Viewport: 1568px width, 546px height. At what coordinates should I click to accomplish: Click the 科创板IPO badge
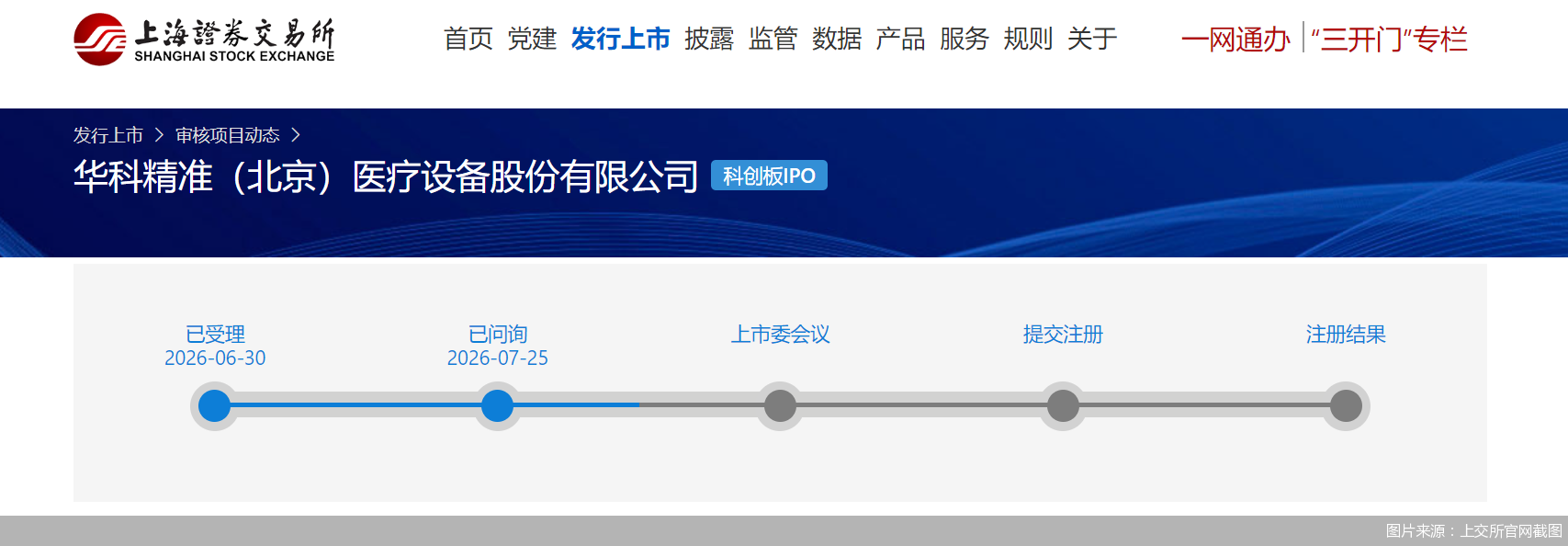(770, 176)
